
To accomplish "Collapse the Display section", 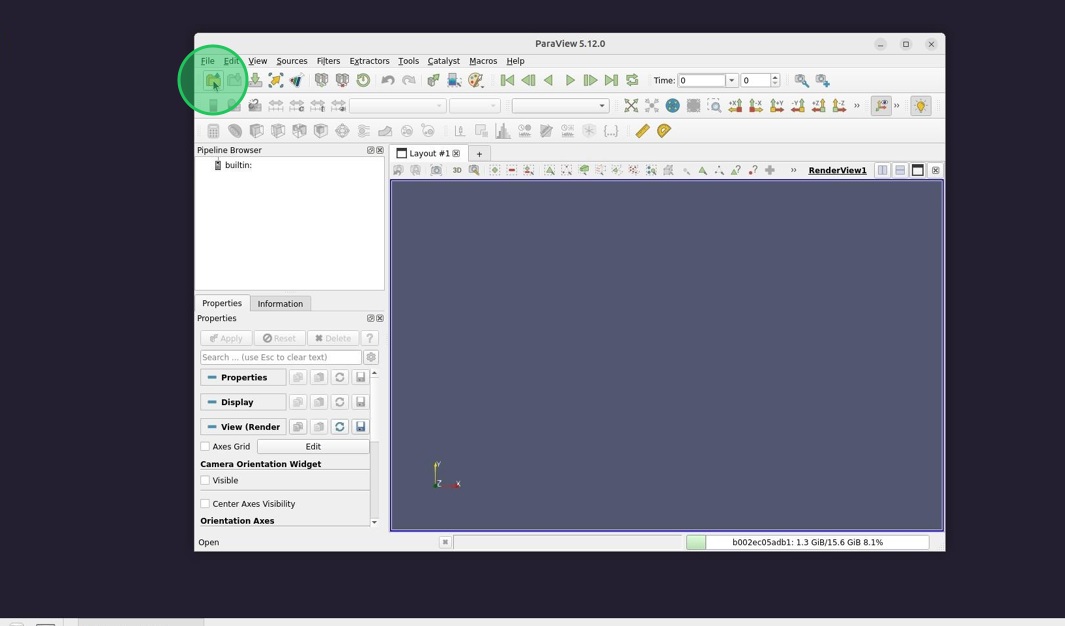I will click(x=243, y=402).
